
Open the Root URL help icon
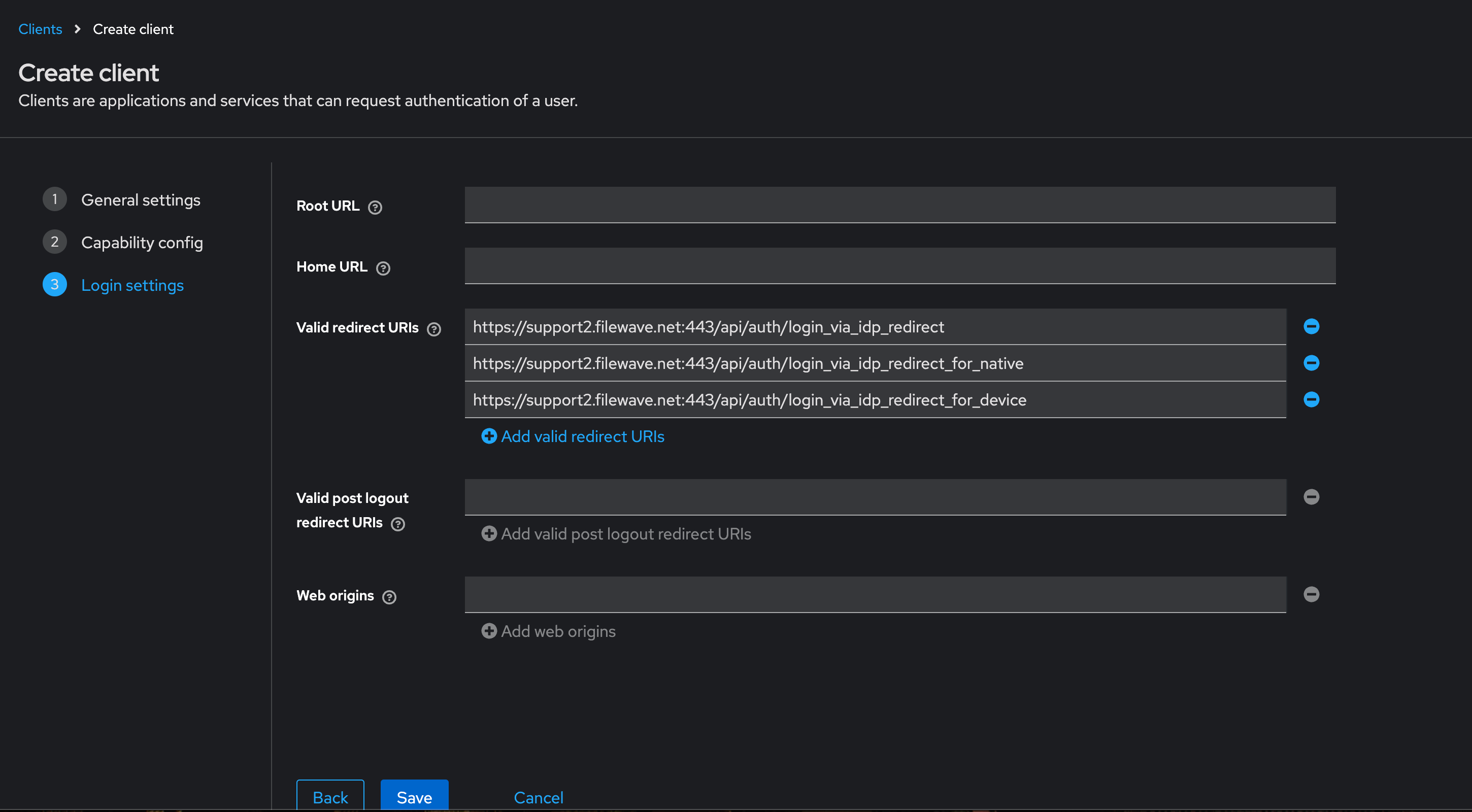tap(375, 208)
